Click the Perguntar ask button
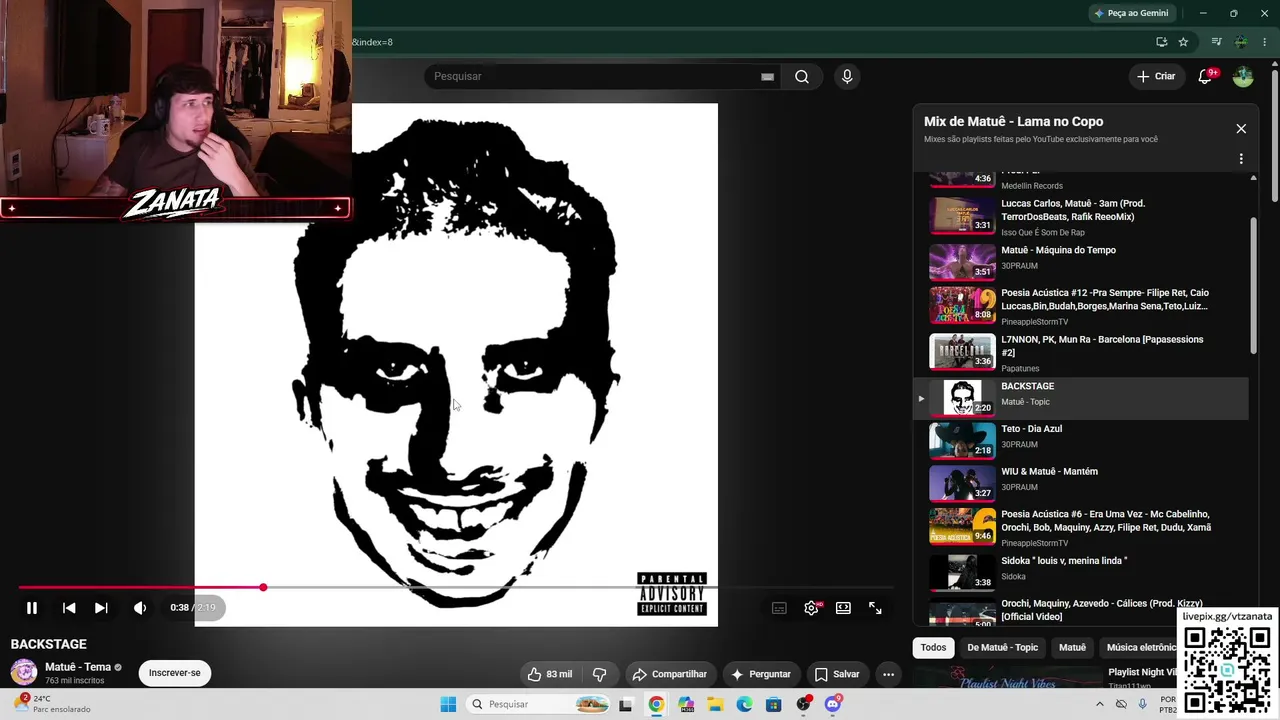Image resolution: width=1280 pixels, height=720 pixels. coord(761,674)
